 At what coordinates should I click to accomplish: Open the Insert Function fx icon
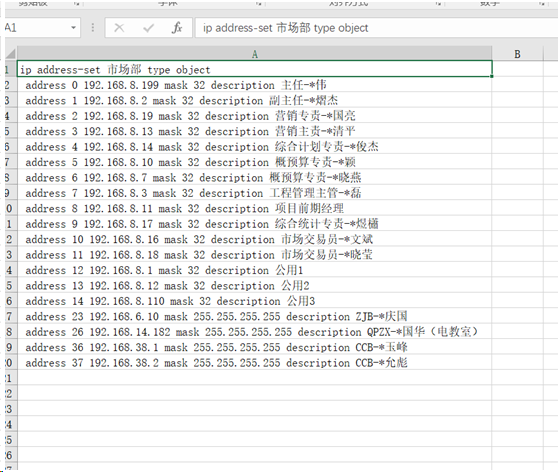pos(177,28)
